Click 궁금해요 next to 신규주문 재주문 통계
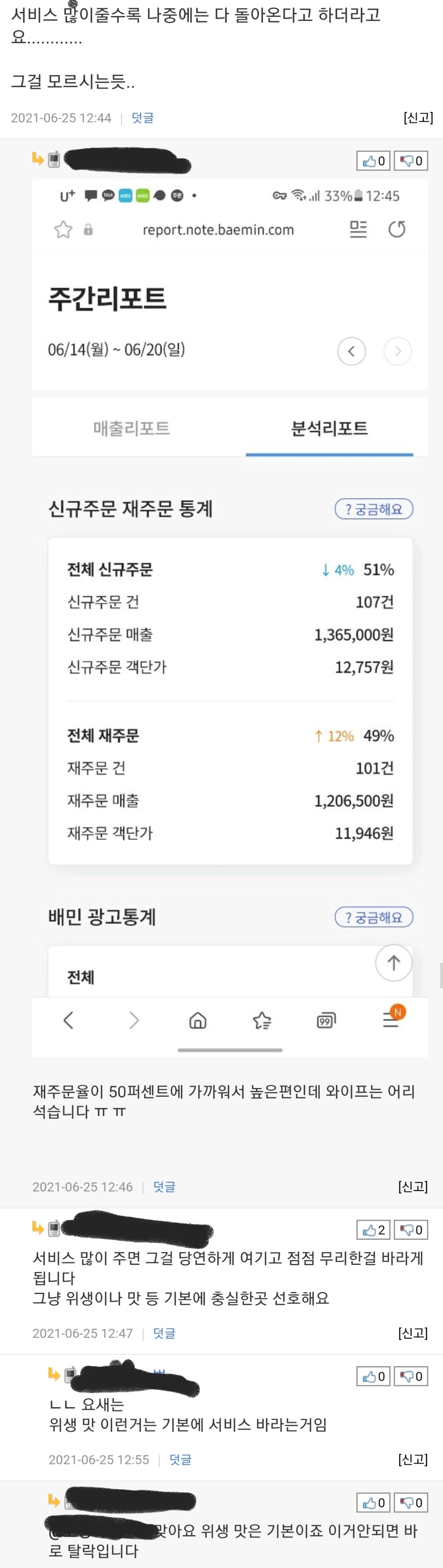443x1568 pixels. click(374, 509)
